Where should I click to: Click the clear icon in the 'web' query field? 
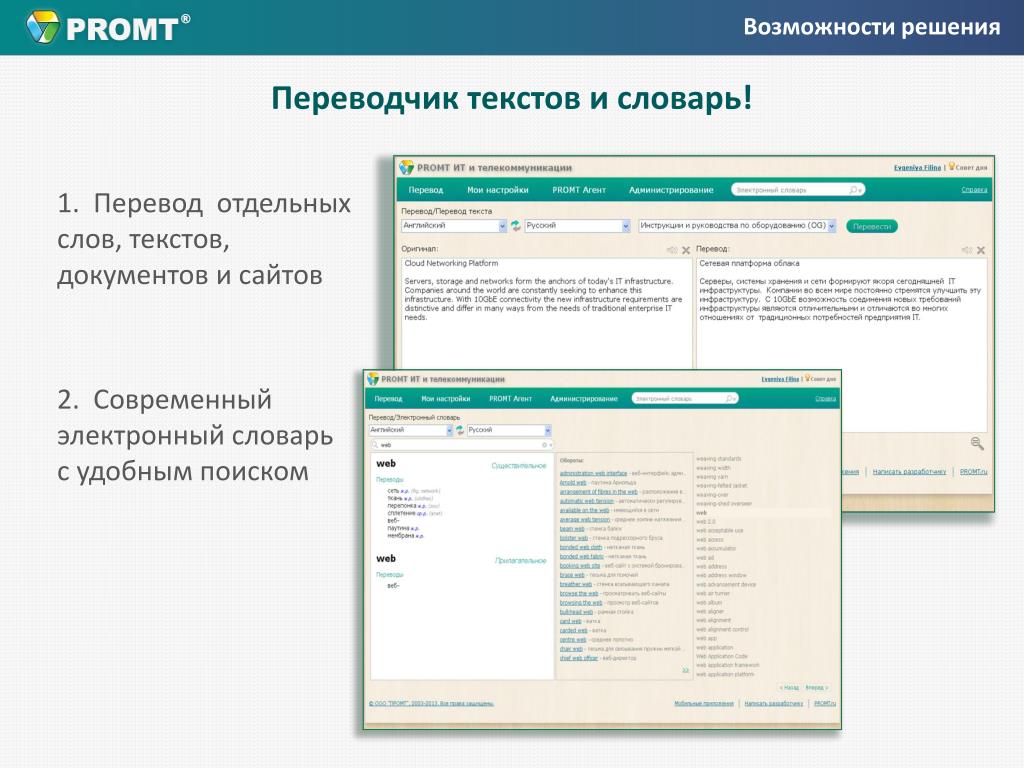coord(544,445)
